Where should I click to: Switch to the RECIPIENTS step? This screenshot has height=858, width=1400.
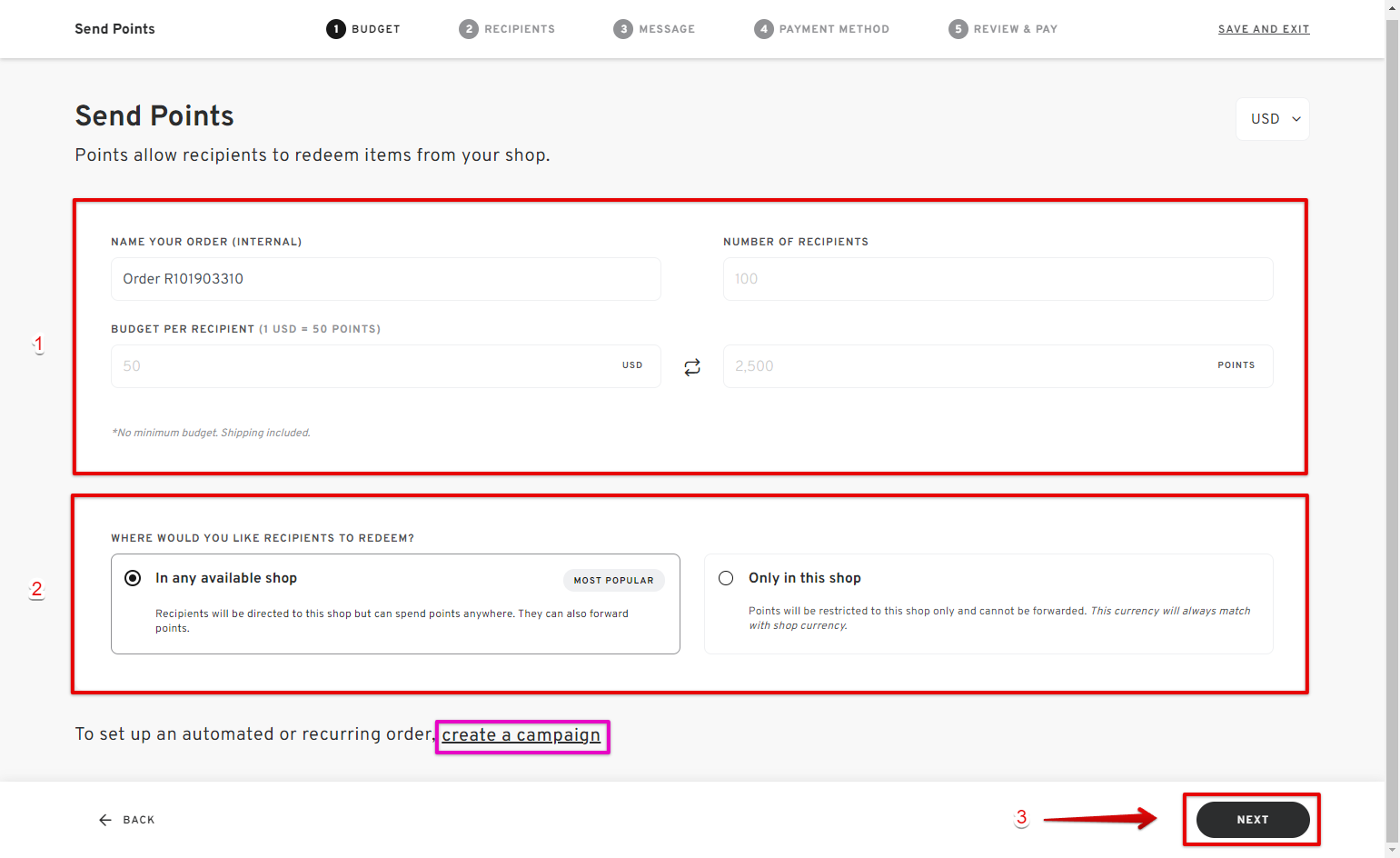507,28
